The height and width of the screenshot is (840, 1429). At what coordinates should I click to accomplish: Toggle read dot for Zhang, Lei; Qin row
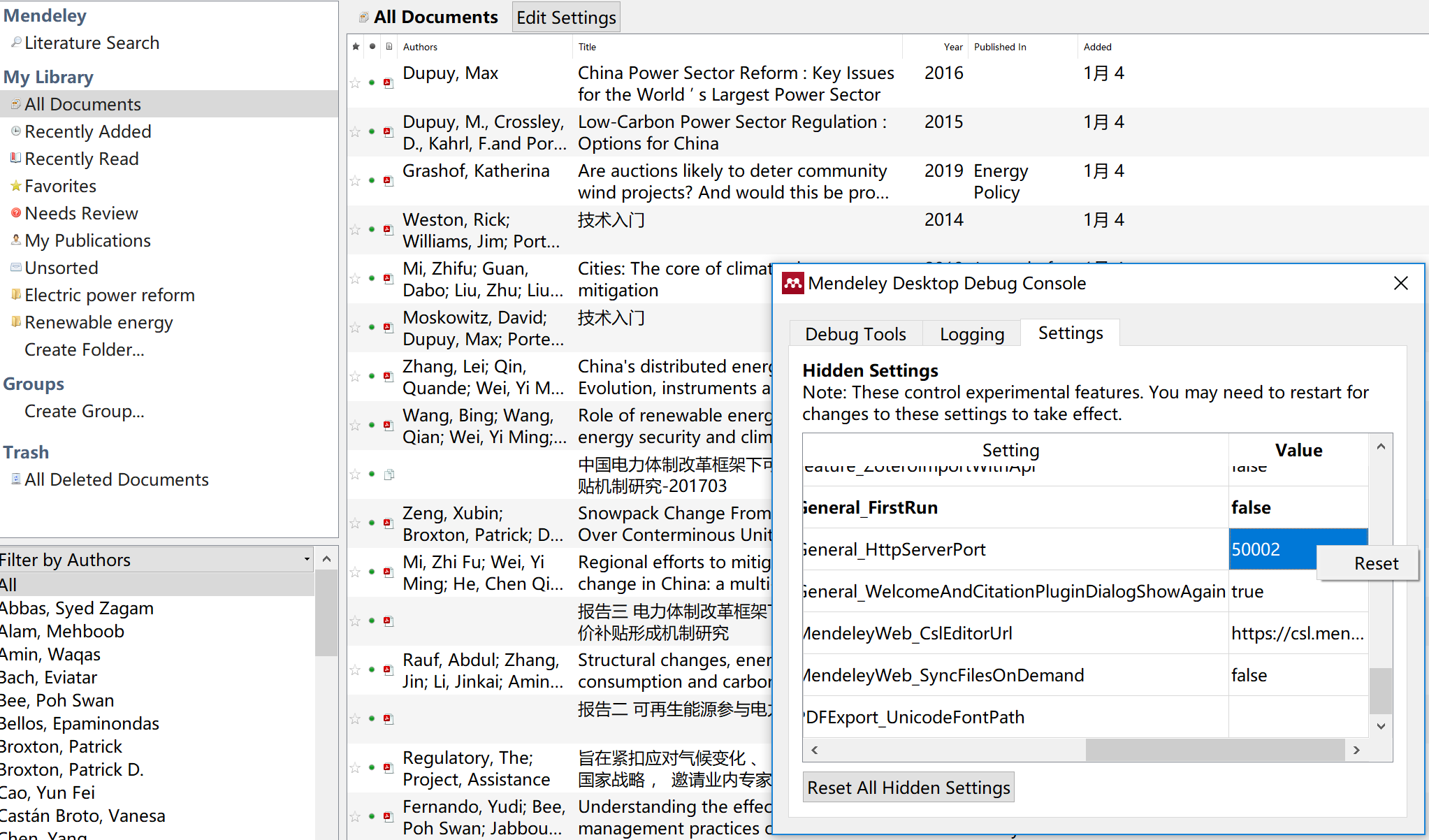(x=372, y=377)
